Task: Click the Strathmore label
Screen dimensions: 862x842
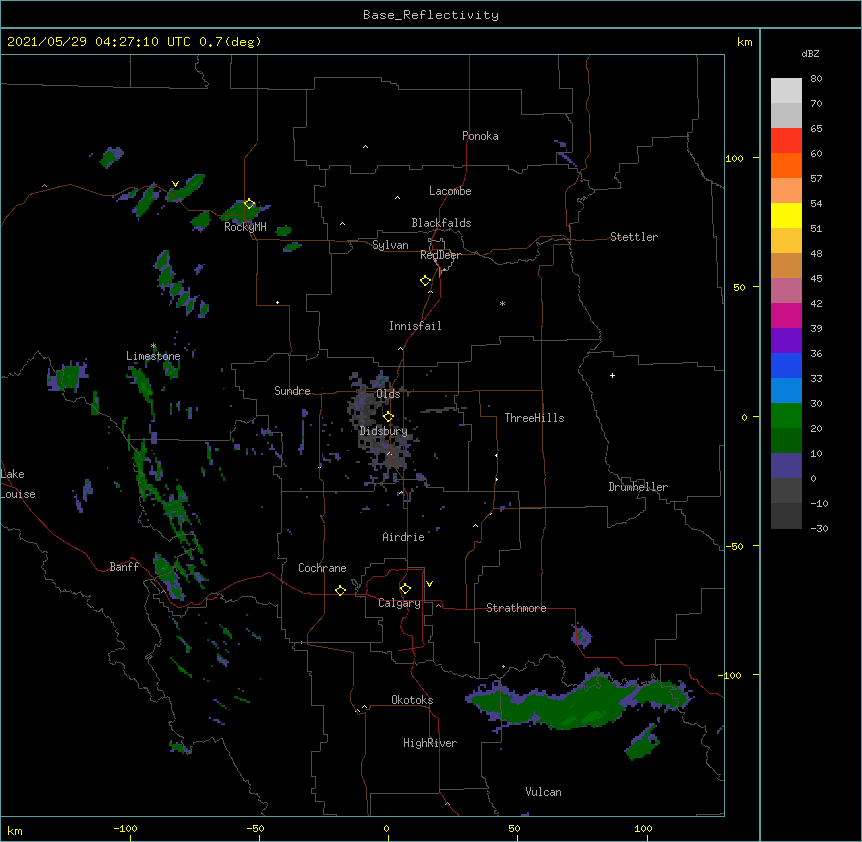Action: (x=516, y=608)
